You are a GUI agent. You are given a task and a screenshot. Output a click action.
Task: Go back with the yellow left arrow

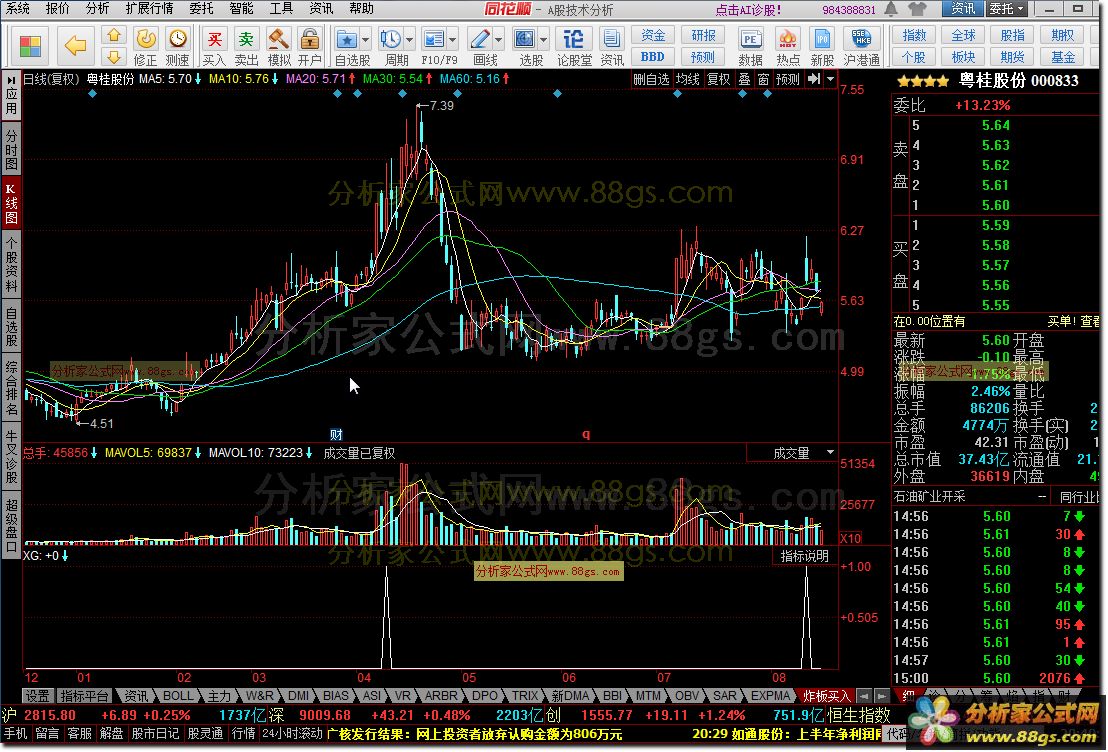tap(76, 46)
